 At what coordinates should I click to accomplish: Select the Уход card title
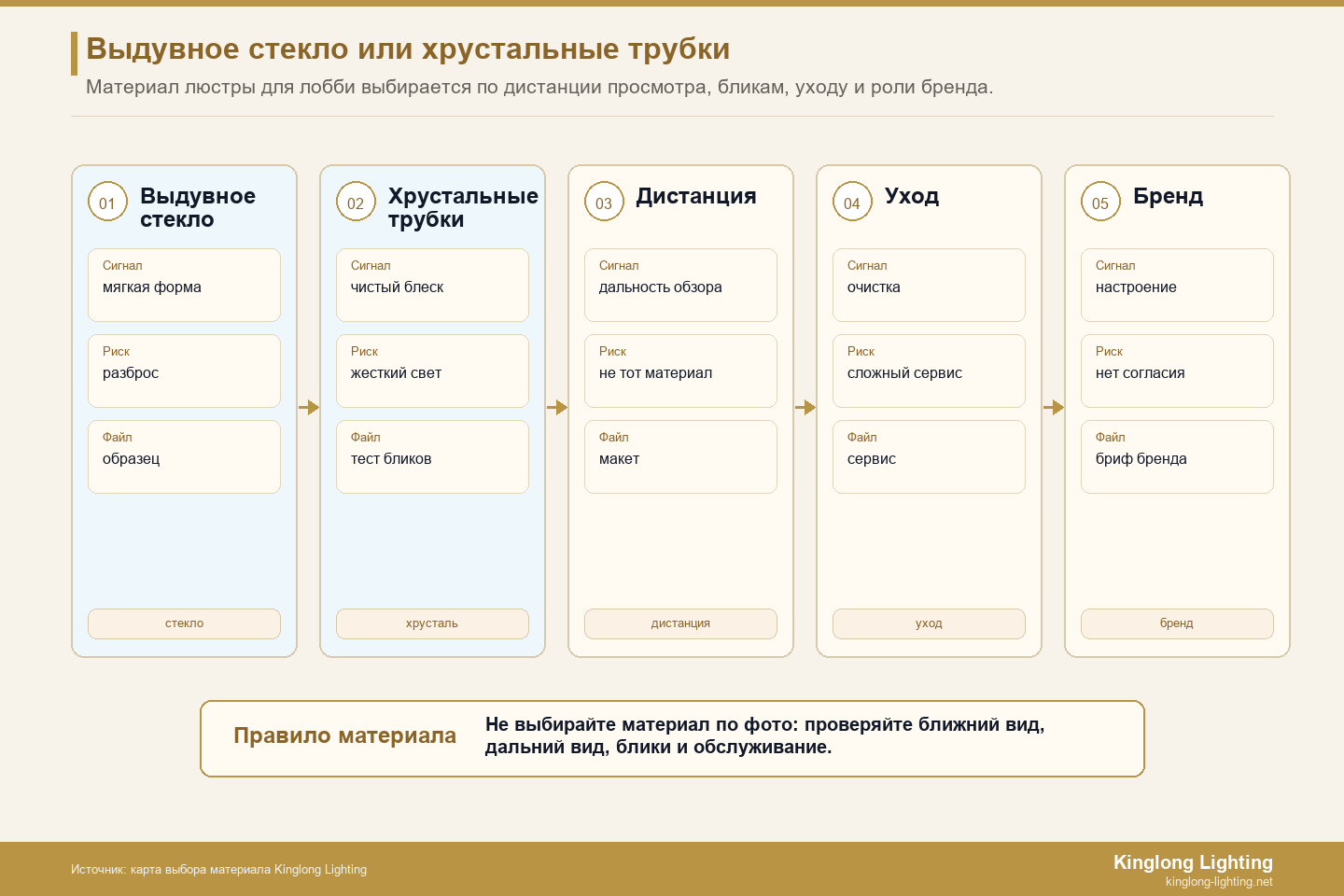pos(912,196)
